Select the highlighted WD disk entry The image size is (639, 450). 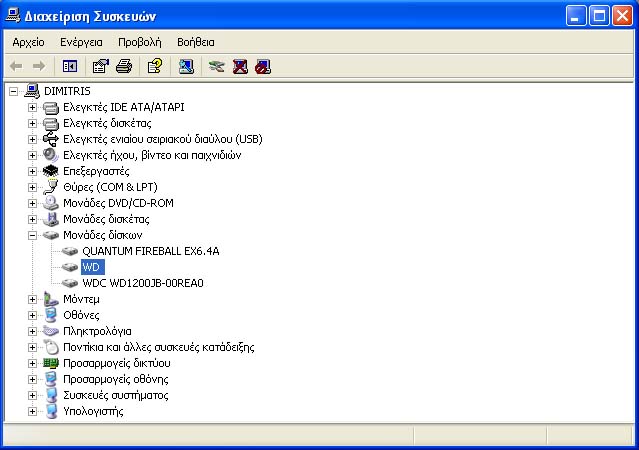(93, 267)
